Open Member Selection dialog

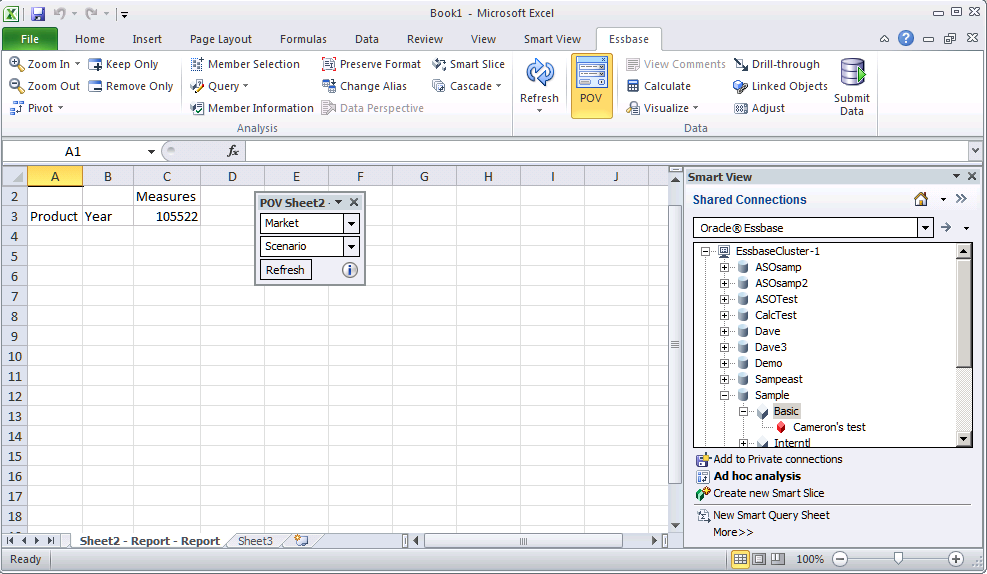point(245,64)
